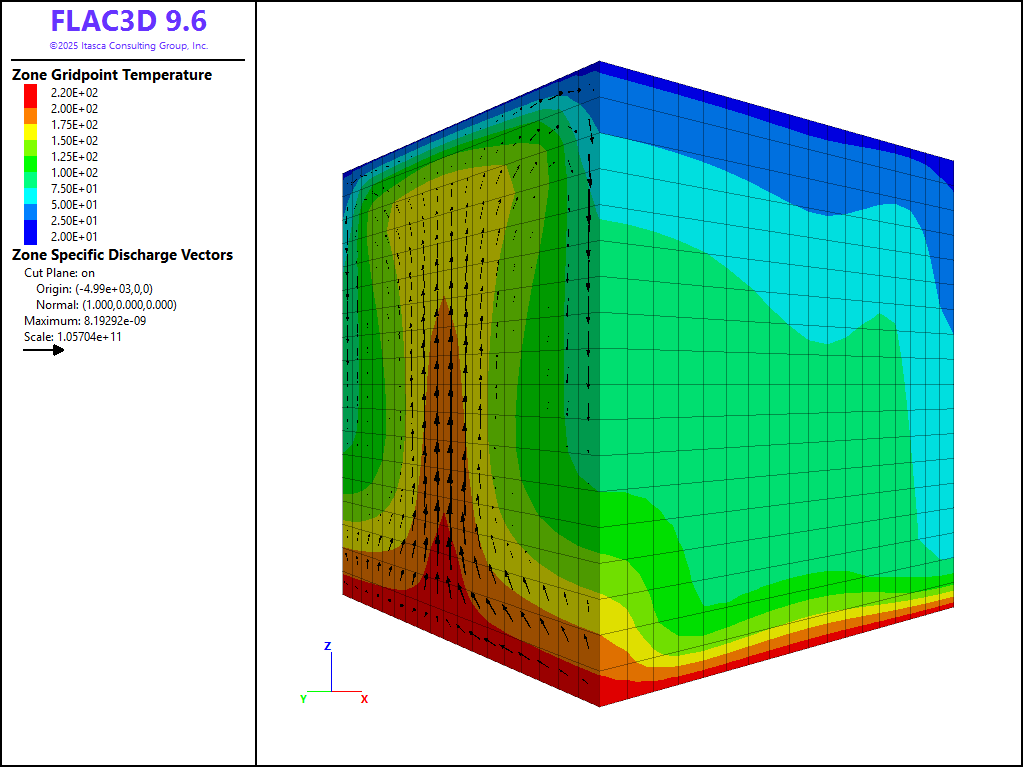Select the yellow 1.50E+02 legend swatch
The height and width of the screenshot is (768, 1024).
click(x=31, y=132)
